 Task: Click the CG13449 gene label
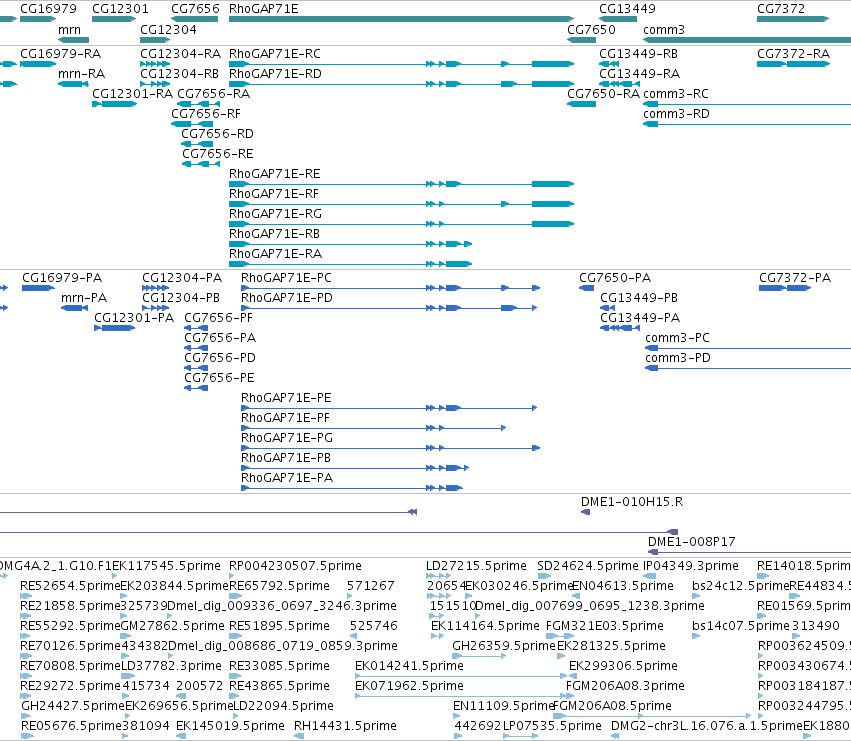tap(627, 9)
